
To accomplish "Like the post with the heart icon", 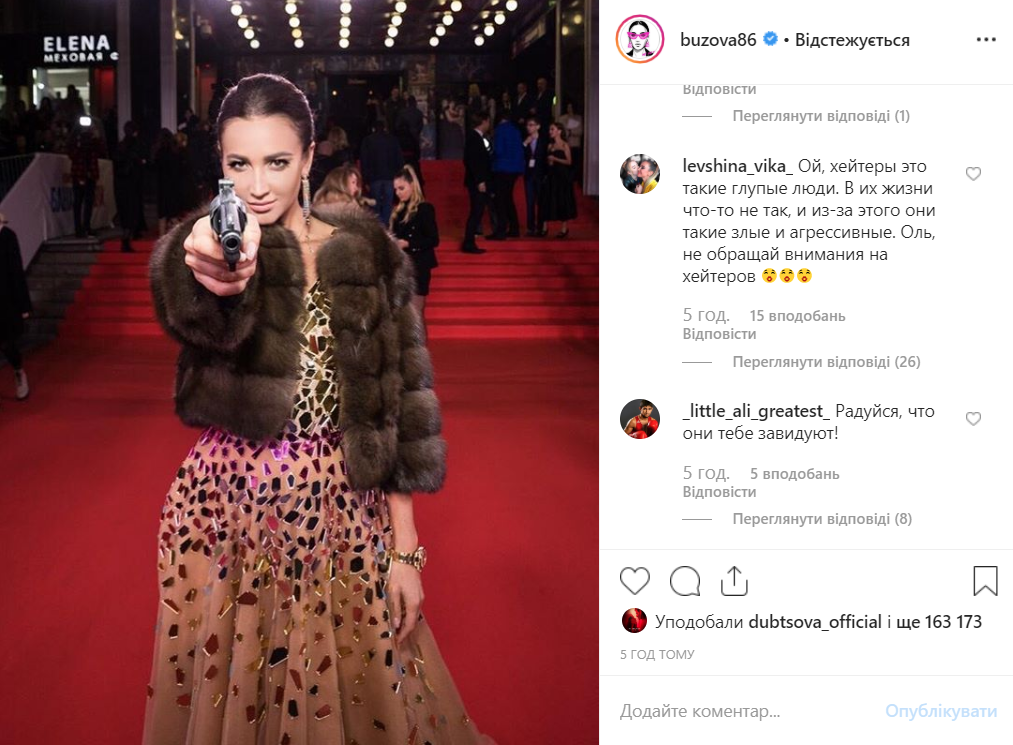I will pos(634,580).
